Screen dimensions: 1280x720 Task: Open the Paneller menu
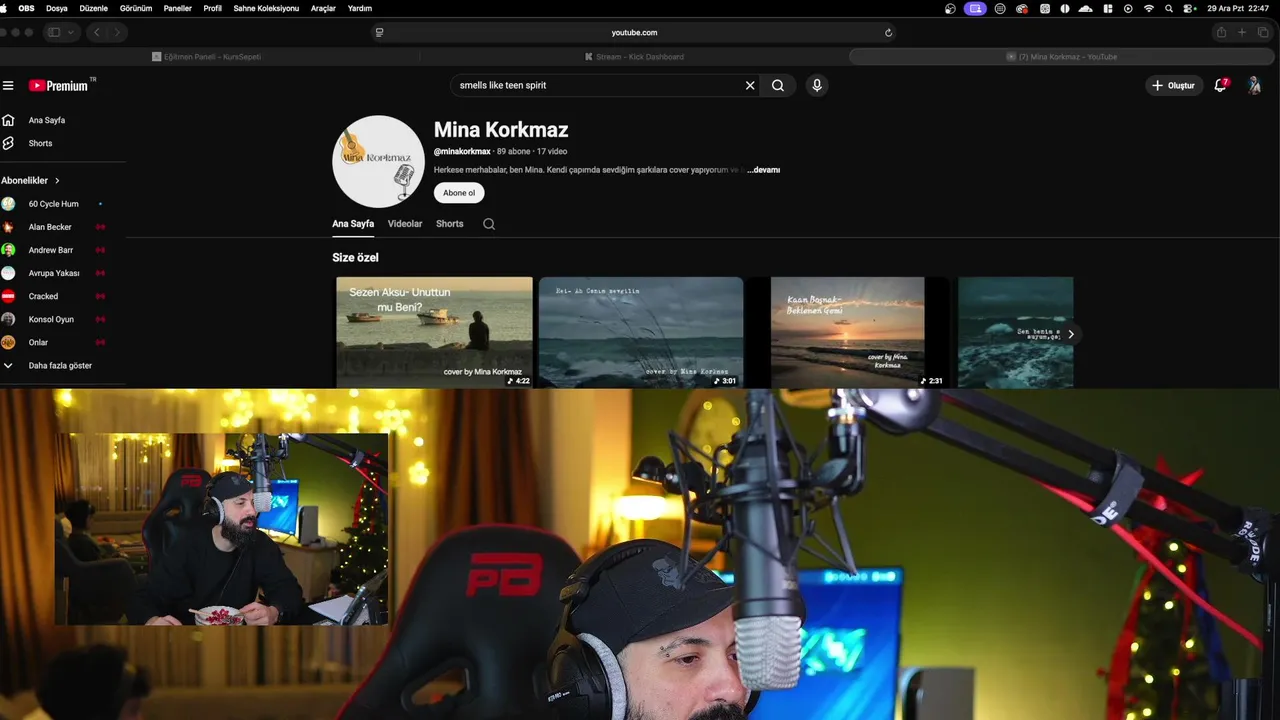pyautogui.click(x=178, y=8)
